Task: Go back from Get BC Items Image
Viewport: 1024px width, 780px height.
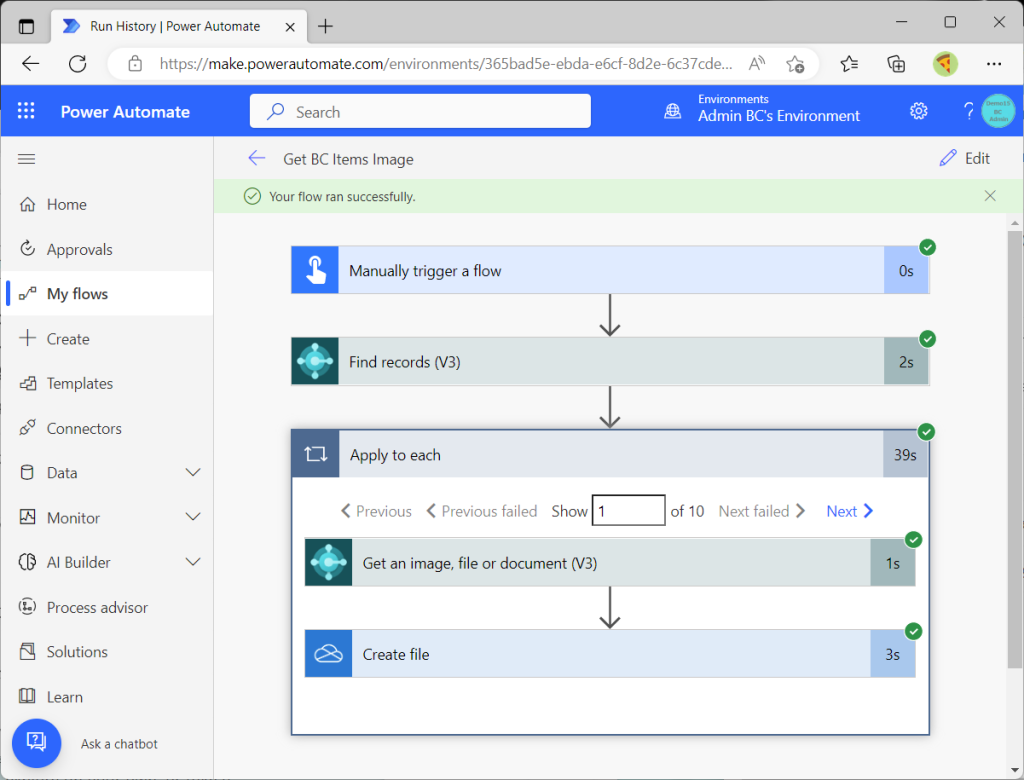Action: (257, 158)
